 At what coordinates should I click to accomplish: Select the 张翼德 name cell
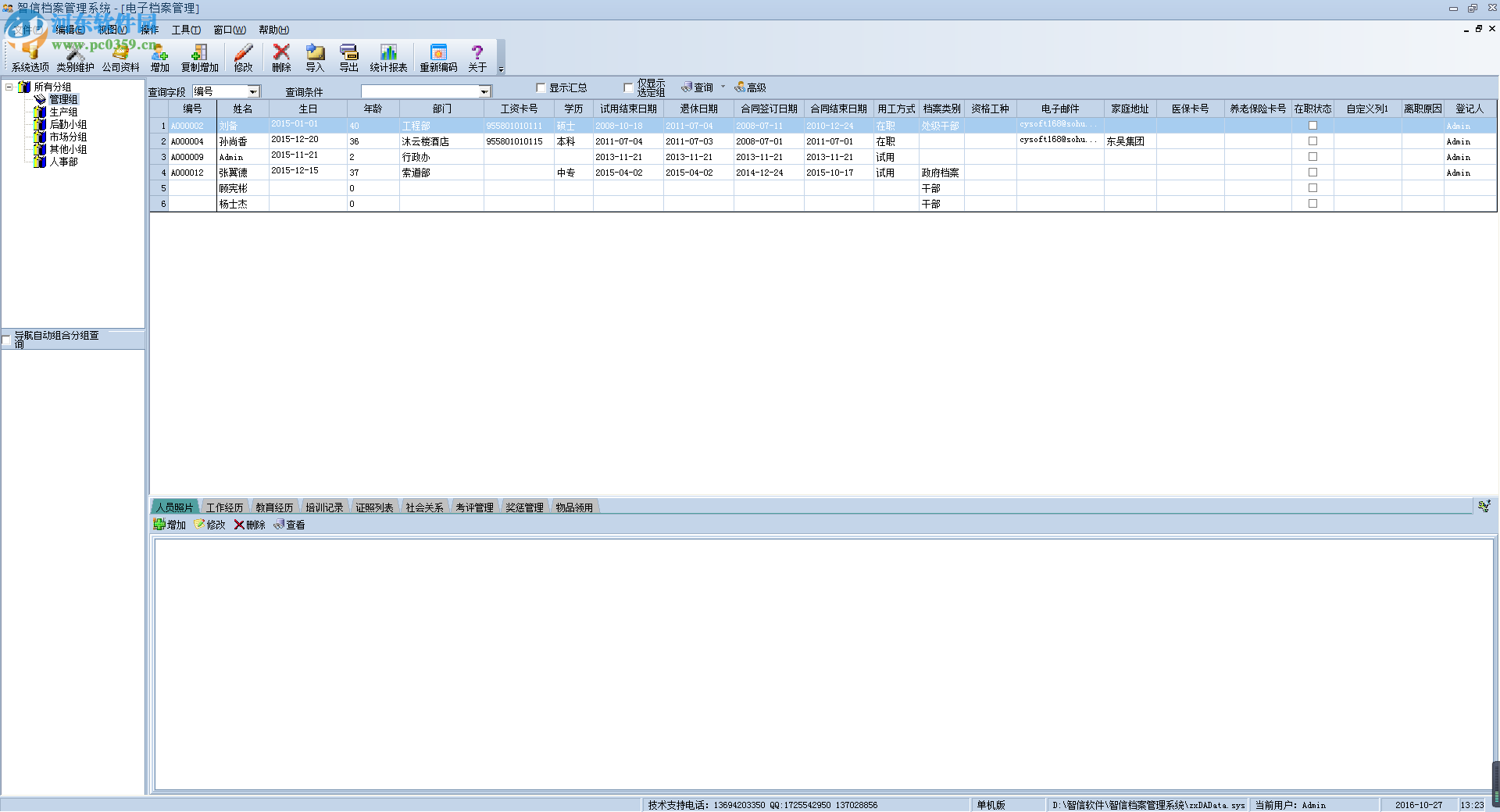pyautogui.click(x=242, y=173)
